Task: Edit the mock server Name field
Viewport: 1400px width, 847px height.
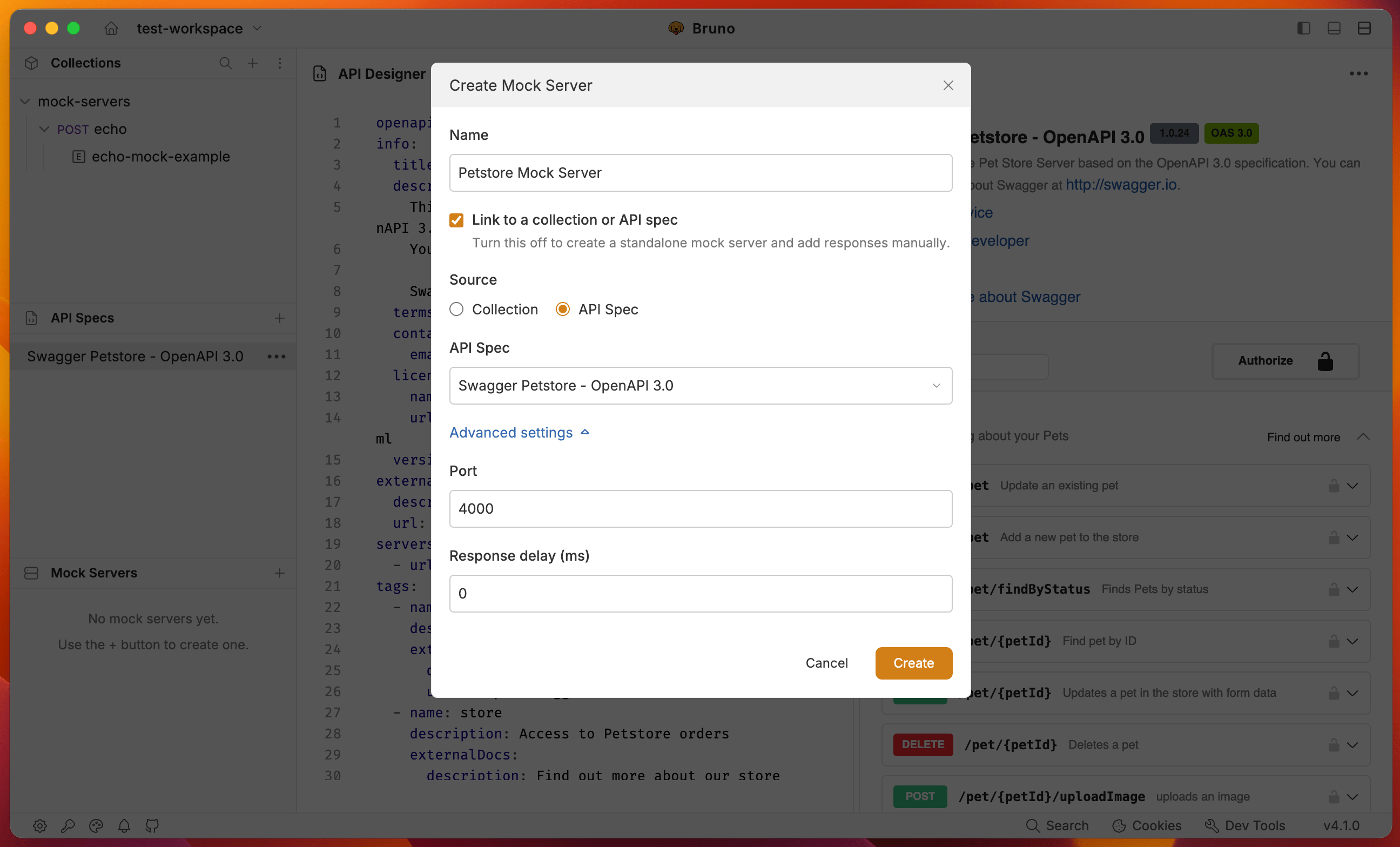Action: coord(701,173)
